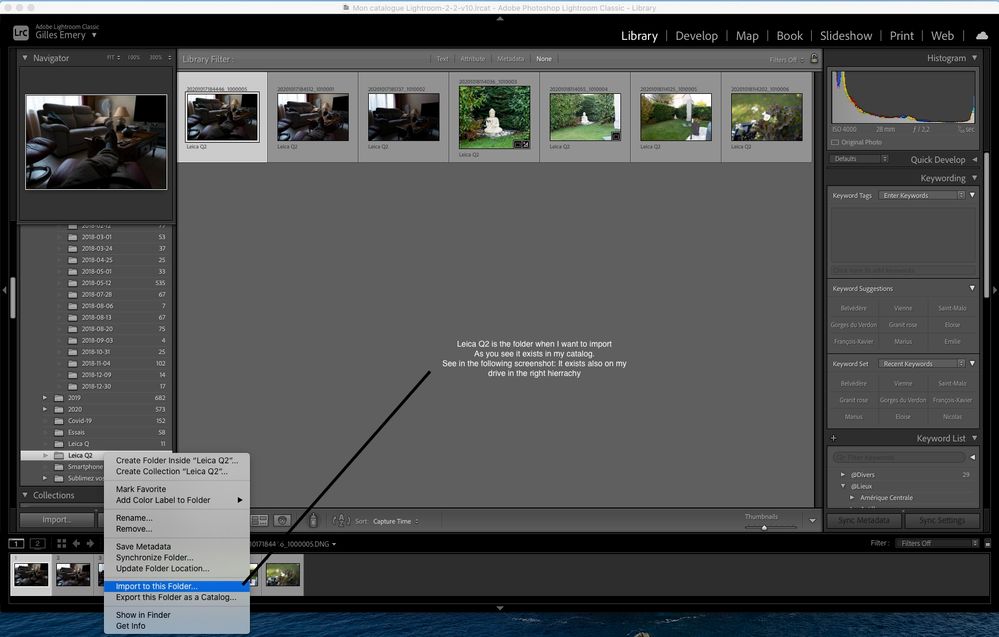Toggle the A-Z sort direction icon
Screen dimensions: 999x637
coord(341,520)
